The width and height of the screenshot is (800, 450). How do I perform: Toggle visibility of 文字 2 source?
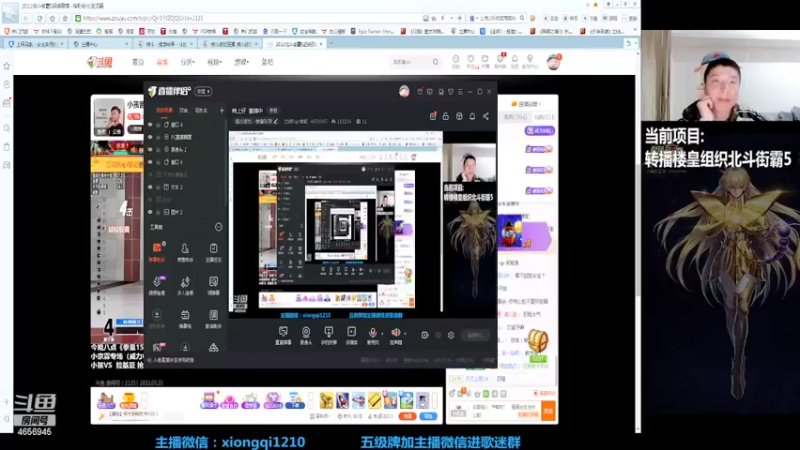(150, 187)
